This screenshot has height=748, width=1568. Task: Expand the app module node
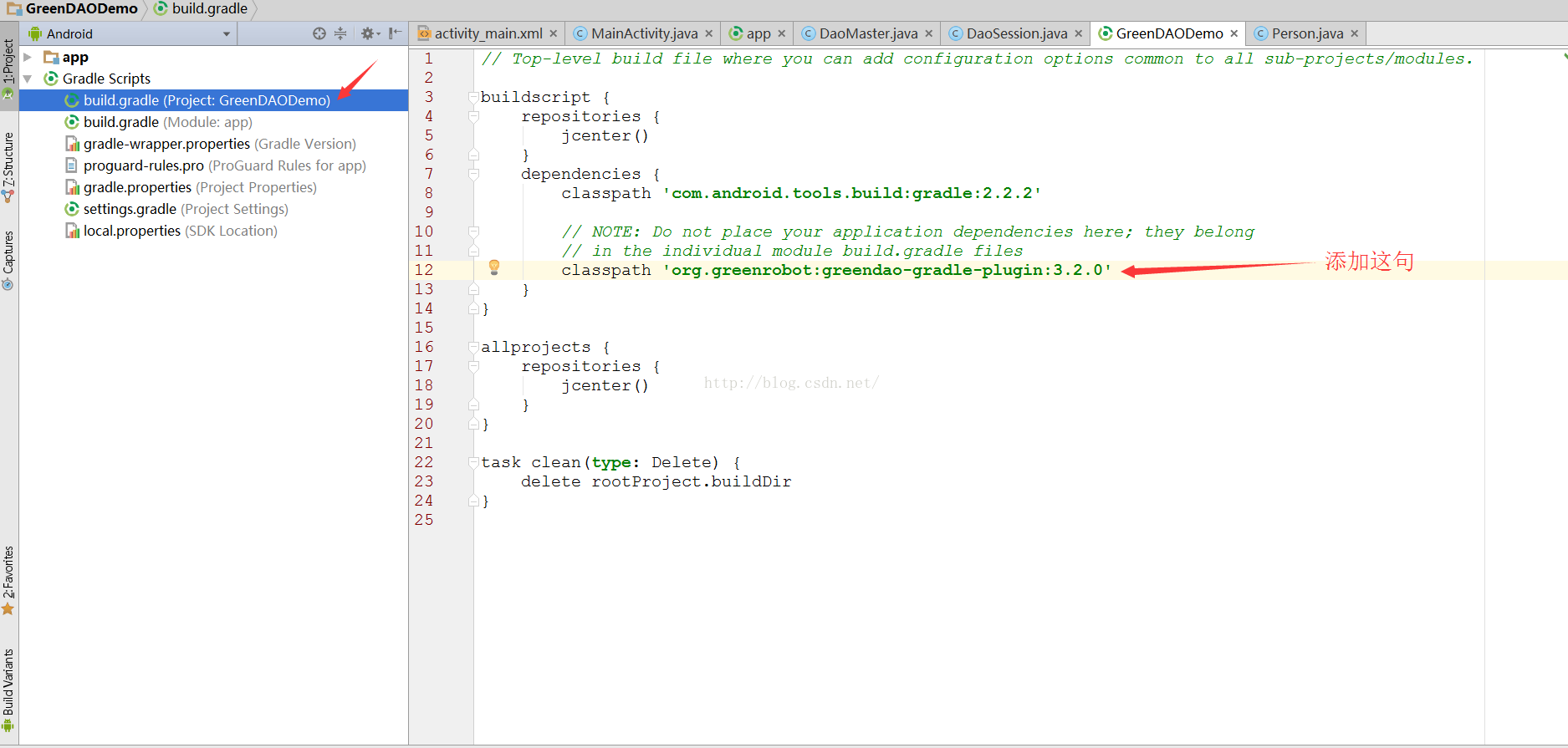28,57
